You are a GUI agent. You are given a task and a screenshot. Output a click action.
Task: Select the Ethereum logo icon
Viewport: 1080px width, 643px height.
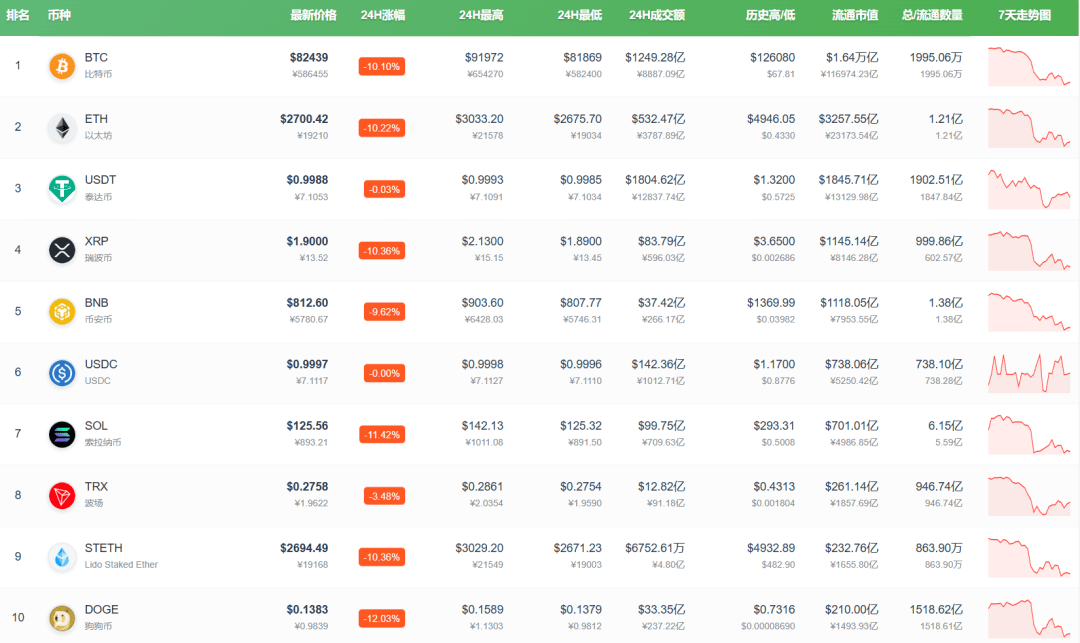pos(61,127)
